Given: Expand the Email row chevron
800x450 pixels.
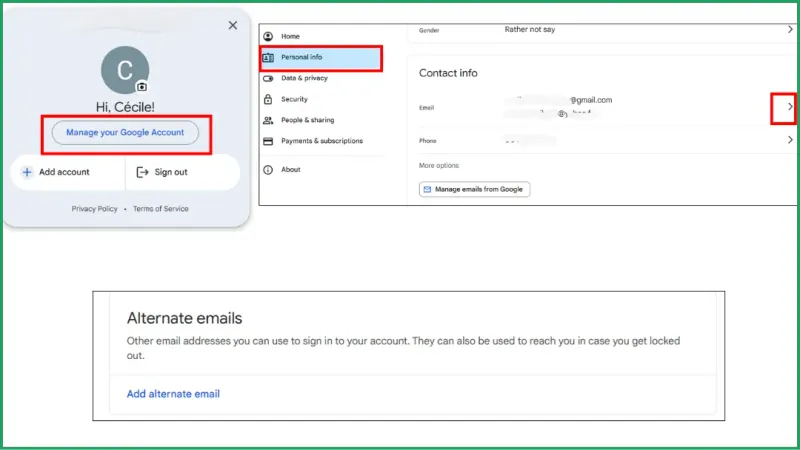Looking at the screenshot, I should coord(790,107).
